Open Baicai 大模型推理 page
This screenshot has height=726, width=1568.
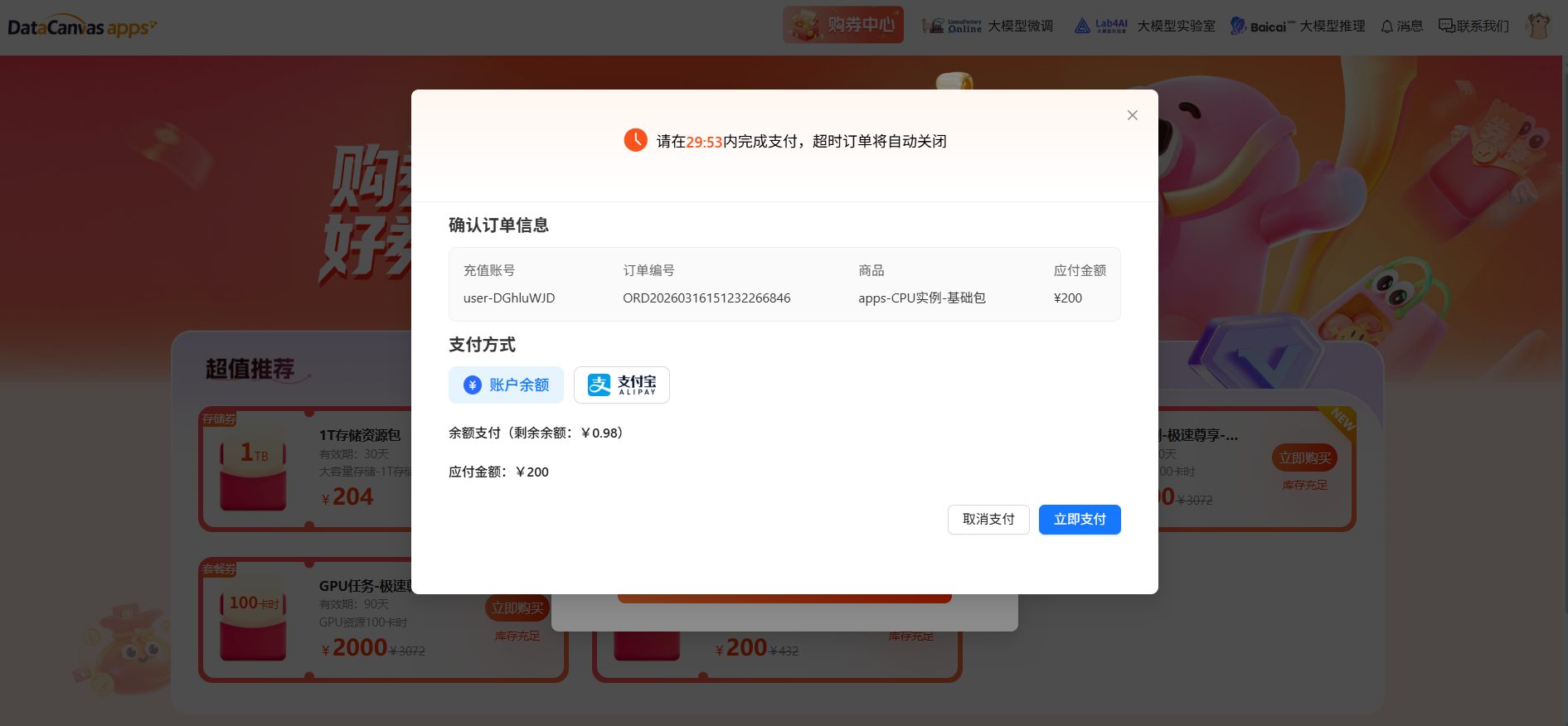click(x=1297, y=27)
